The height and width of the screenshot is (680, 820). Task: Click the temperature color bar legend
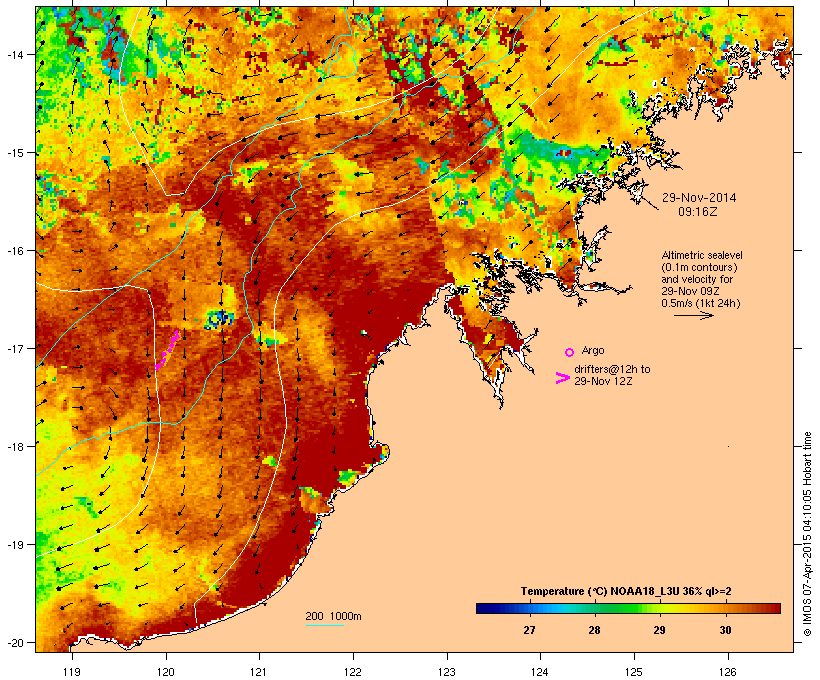628,608
